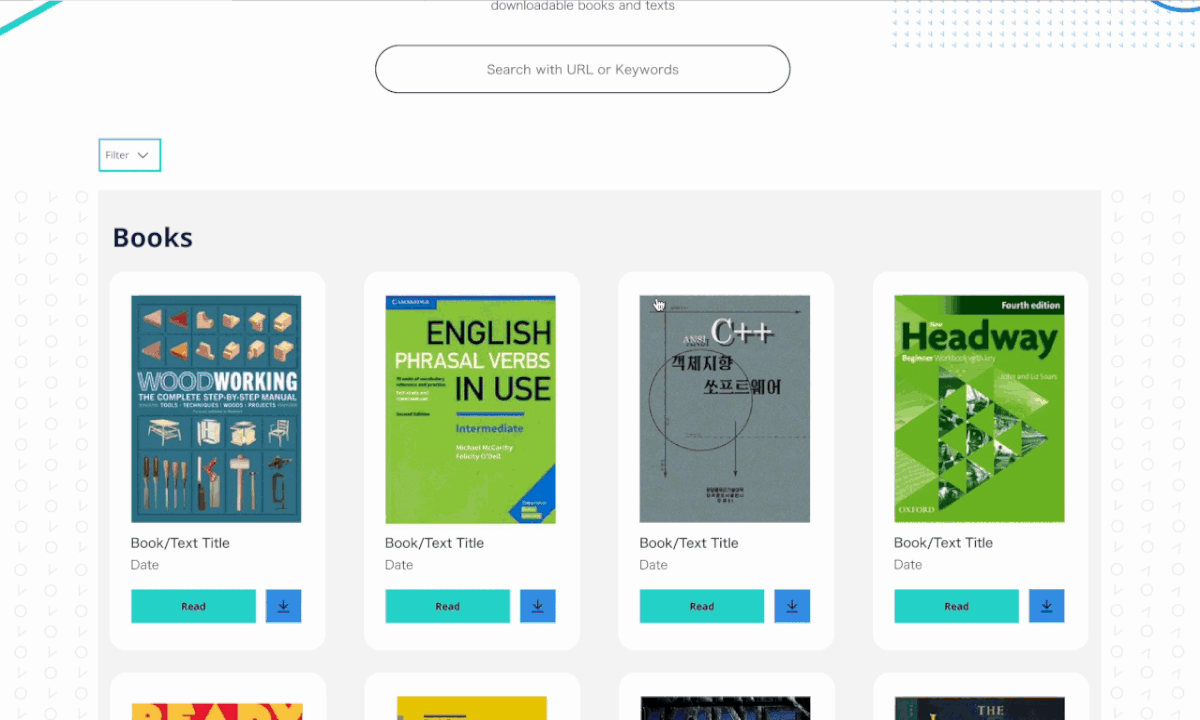Click Book/Text Title under C++ cover
This screenshot has width=1200, height=720.
[x=689, y=543]
